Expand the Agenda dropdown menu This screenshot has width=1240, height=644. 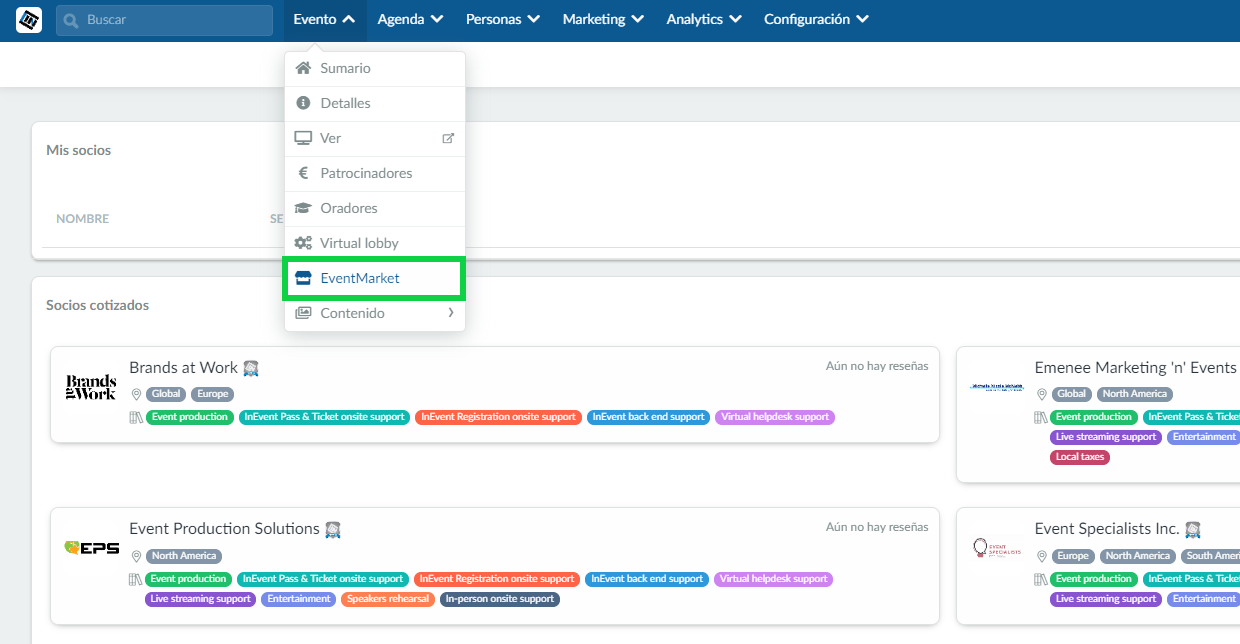[411, 19]
